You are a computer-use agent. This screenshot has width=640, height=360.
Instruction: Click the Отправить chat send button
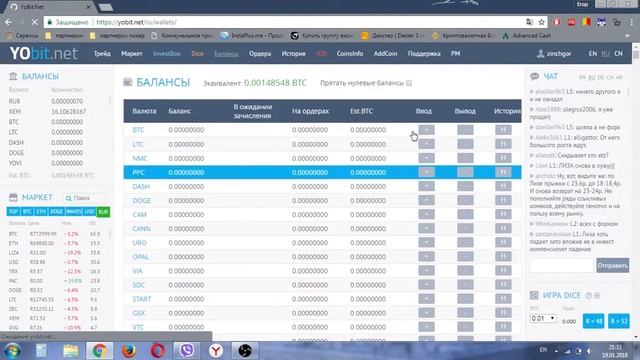612,265
